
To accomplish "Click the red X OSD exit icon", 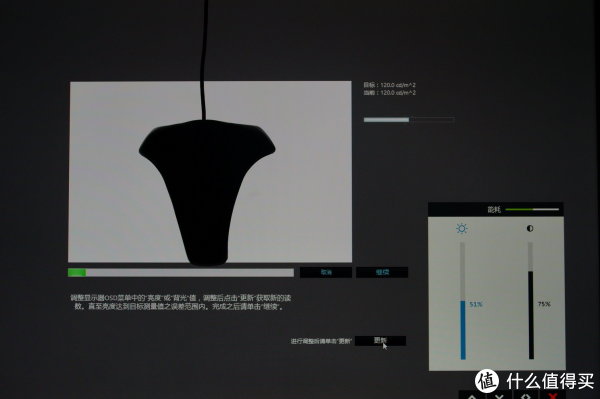I will click(552, 395).
